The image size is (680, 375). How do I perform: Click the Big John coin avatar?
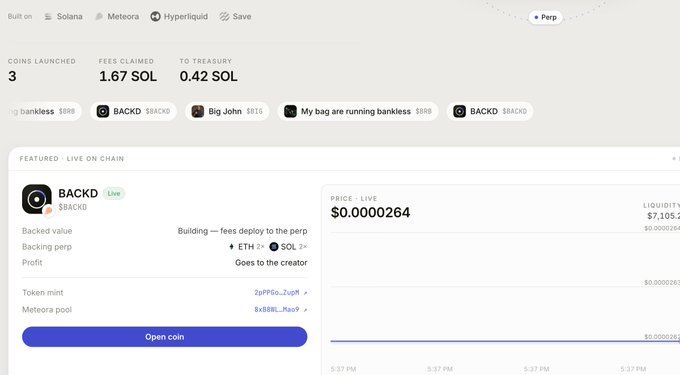tap(198, 111)
